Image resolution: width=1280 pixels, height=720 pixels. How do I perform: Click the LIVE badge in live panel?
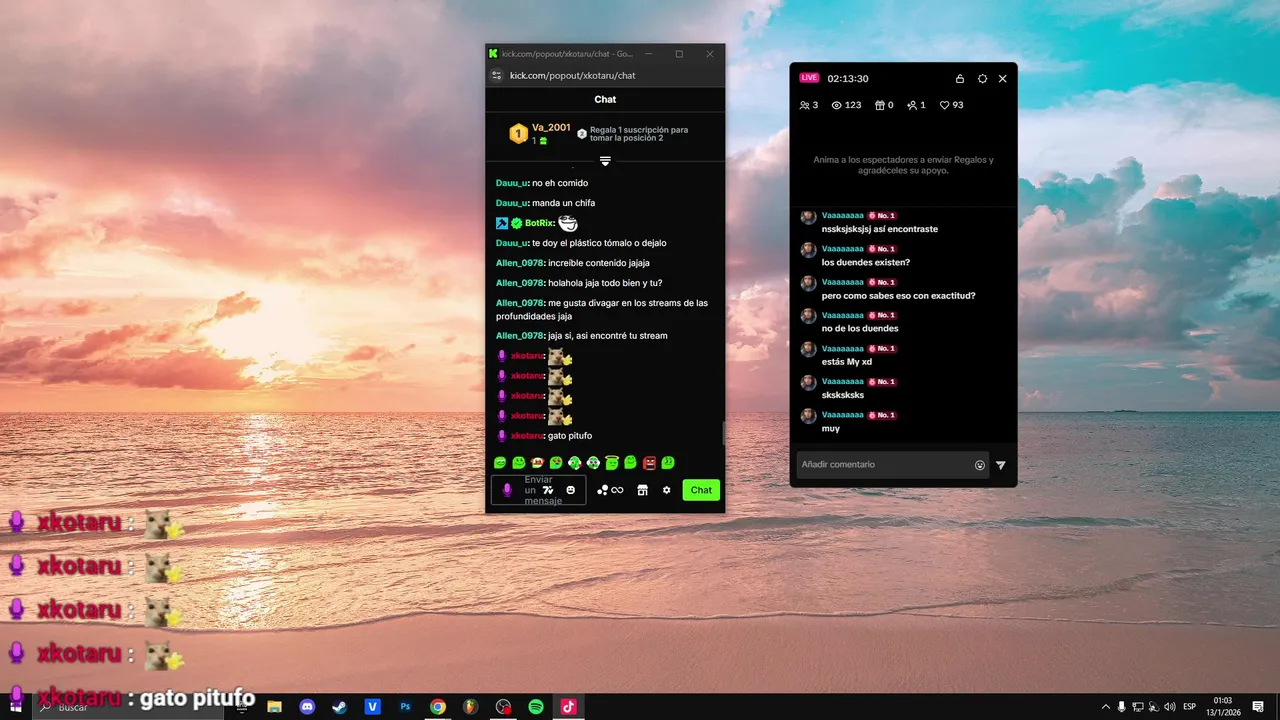(x=809, y=78)
